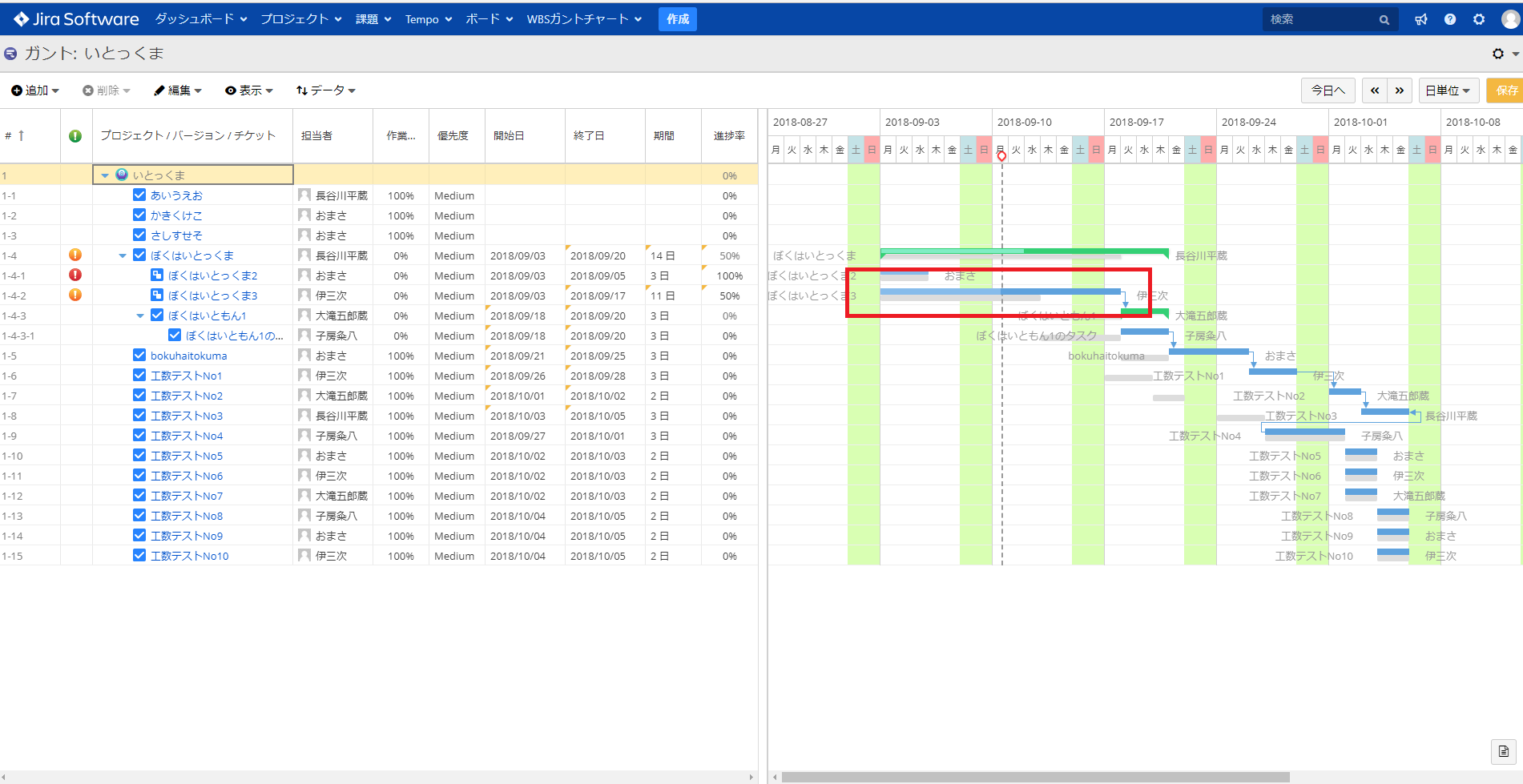This screenshot has height=784, width=1523.
Task: Click the red error icon on row 1-4-1
Action: tap(75, 275)
